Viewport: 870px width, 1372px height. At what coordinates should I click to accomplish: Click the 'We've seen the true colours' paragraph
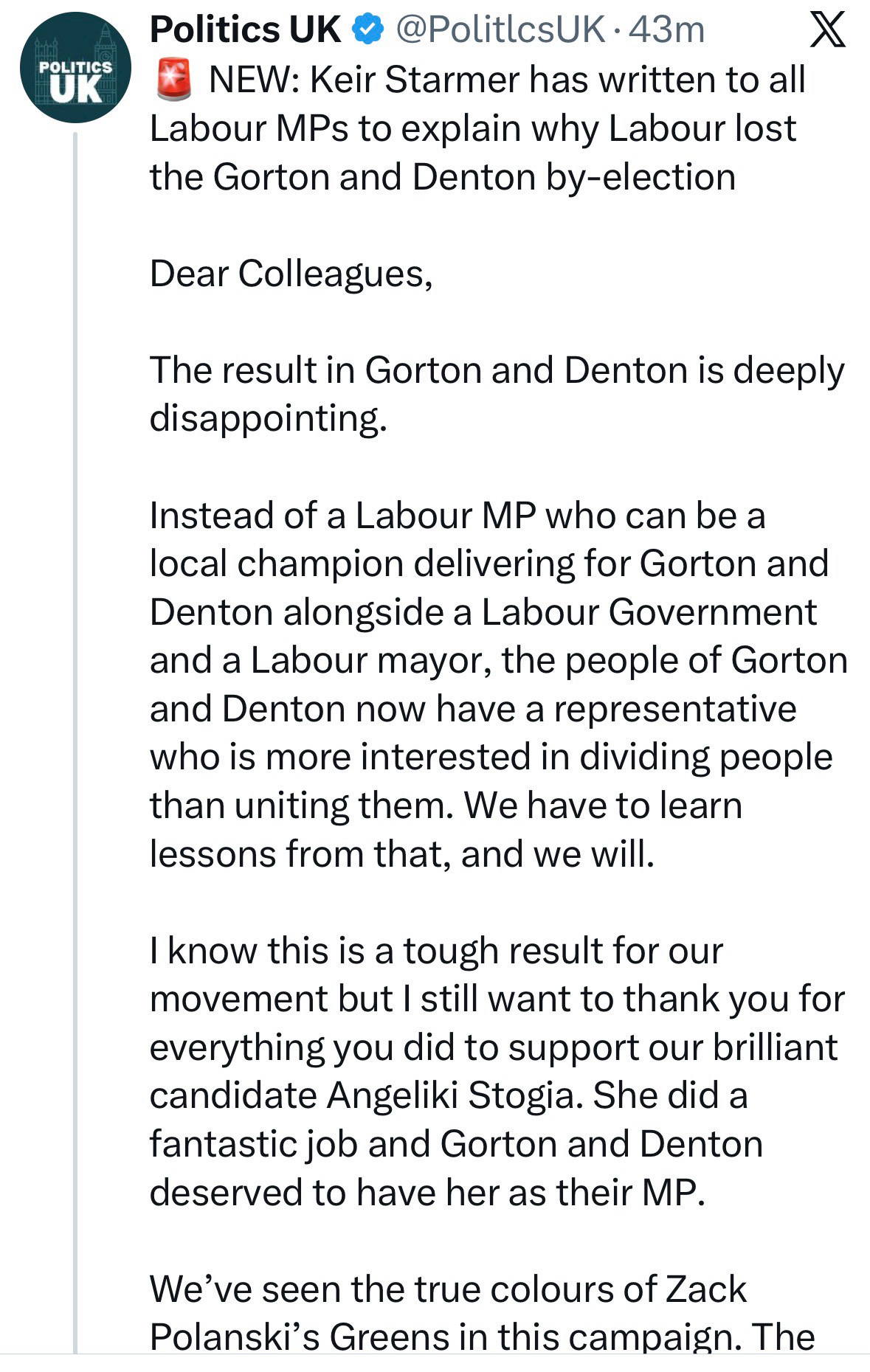448,1289
